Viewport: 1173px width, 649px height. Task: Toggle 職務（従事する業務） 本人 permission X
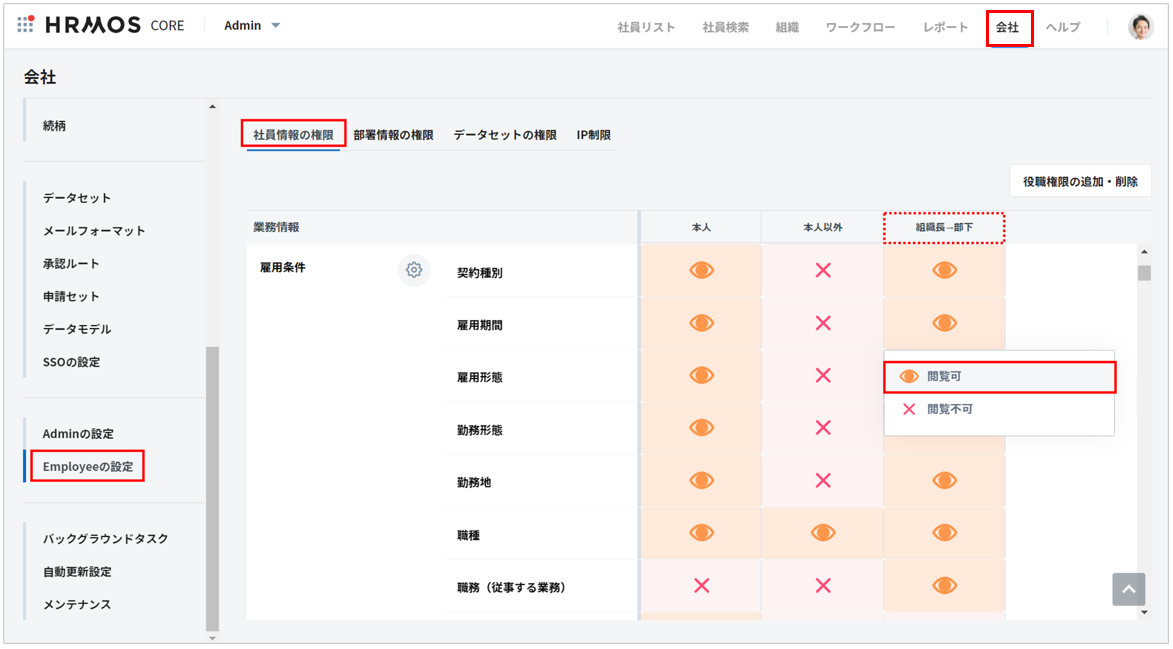pyautogui.click(x=701, y=586)
